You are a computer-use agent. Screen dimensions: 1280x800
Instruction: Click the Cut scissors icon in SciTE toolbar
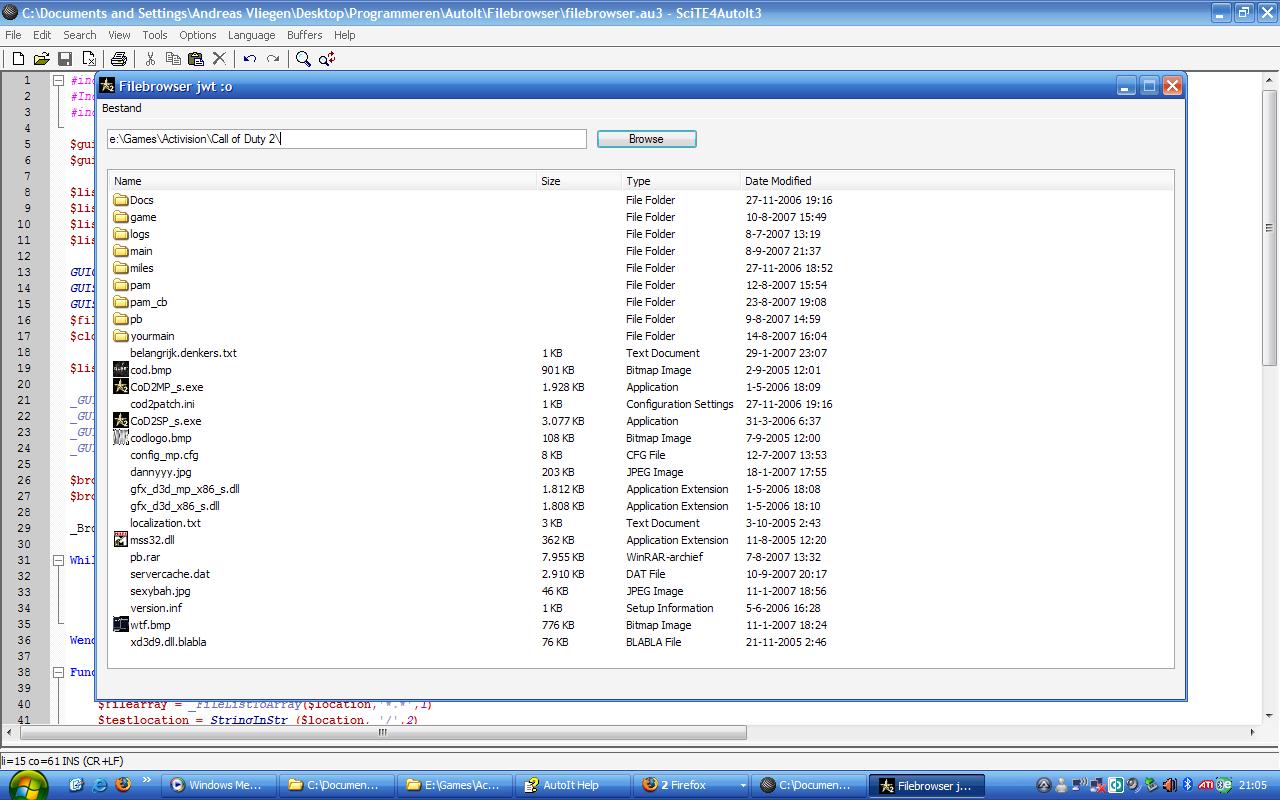[x=150, y=59]
